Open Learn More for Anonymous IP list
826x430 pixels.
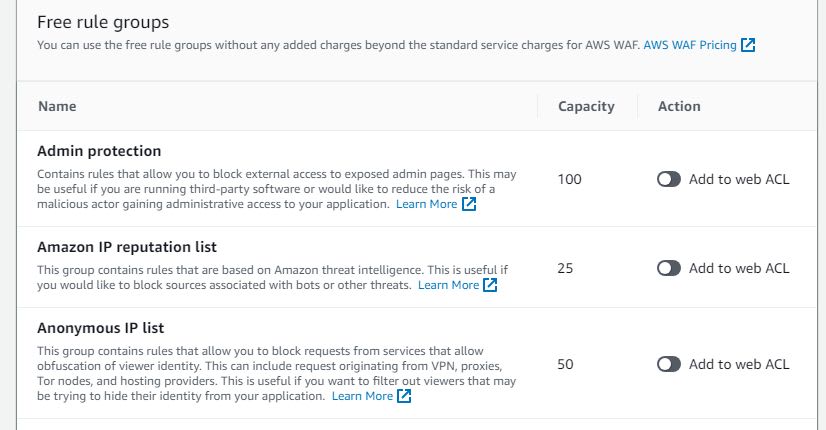(362, 396)
